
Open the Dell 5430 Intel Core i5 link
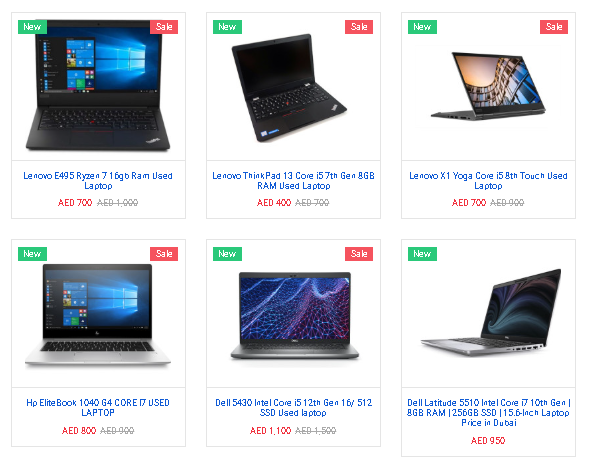pyautogui.click(x=293, y=408)
